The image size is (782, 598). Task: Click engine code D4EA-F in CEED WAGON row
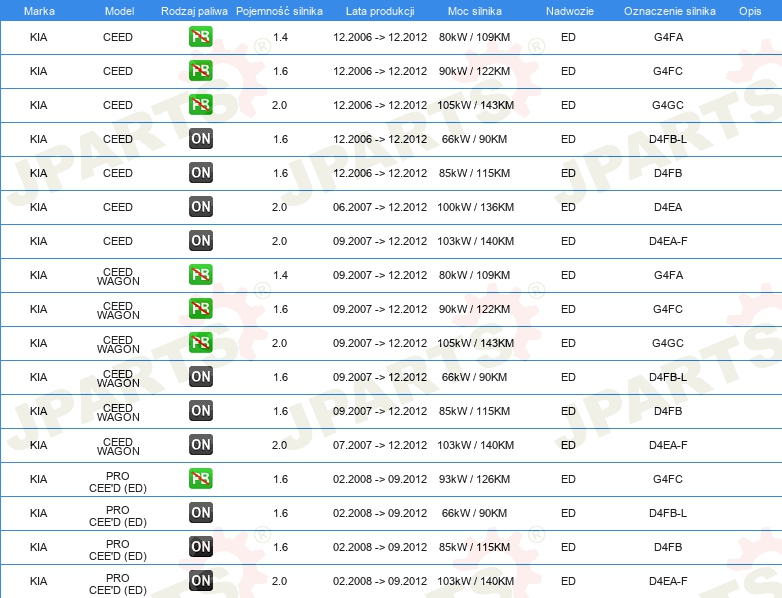pyautogui.click(x=668, y=445)
